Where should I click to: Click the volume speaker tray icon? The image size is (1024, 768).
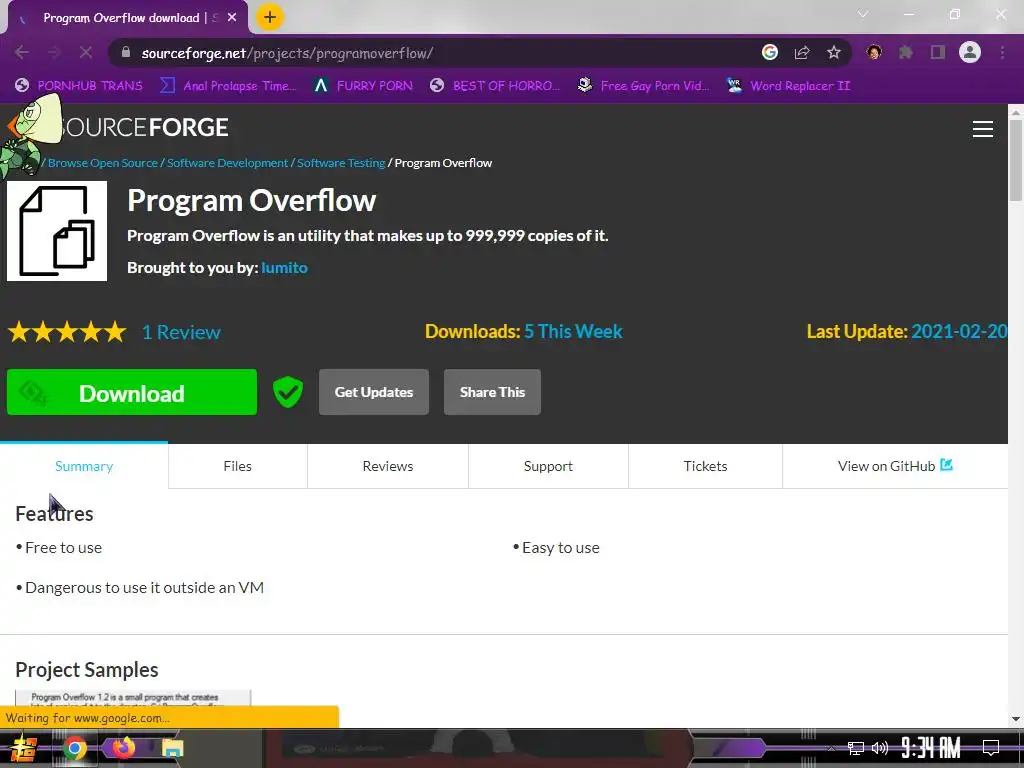[880, 748]
